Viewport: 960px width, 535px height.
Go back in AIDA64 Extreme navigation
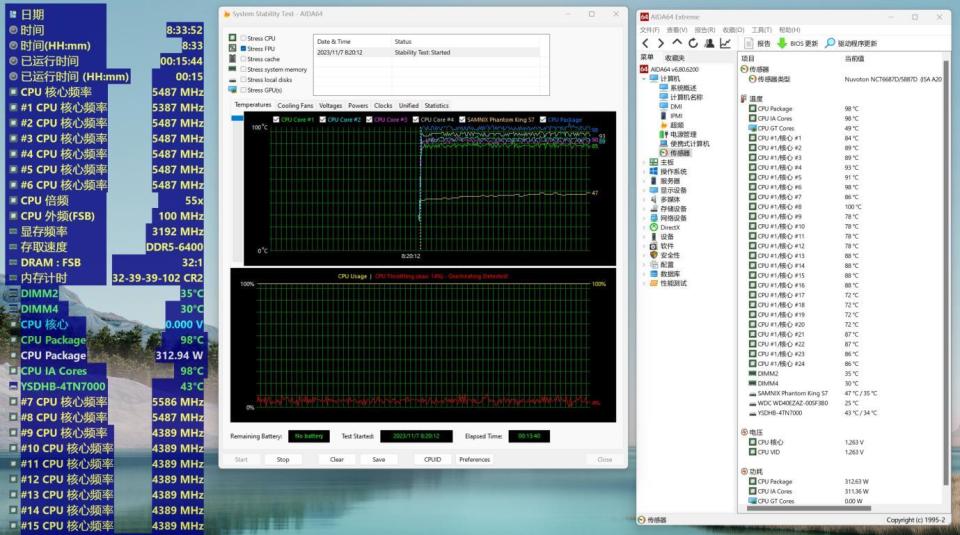click(645, 43)
